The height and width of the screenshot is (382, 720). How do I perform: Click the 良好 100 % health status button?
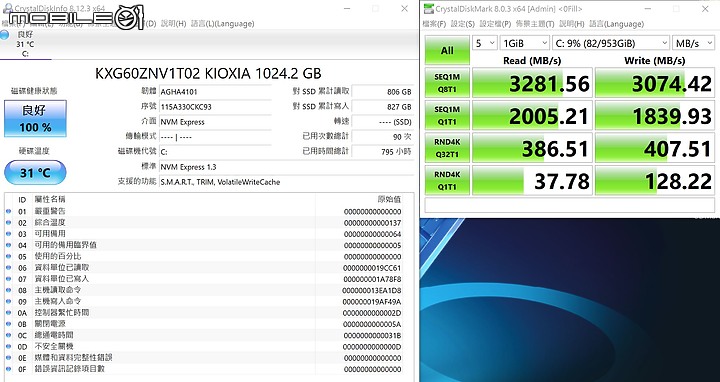pyautogui.click(x=35, y=118)
